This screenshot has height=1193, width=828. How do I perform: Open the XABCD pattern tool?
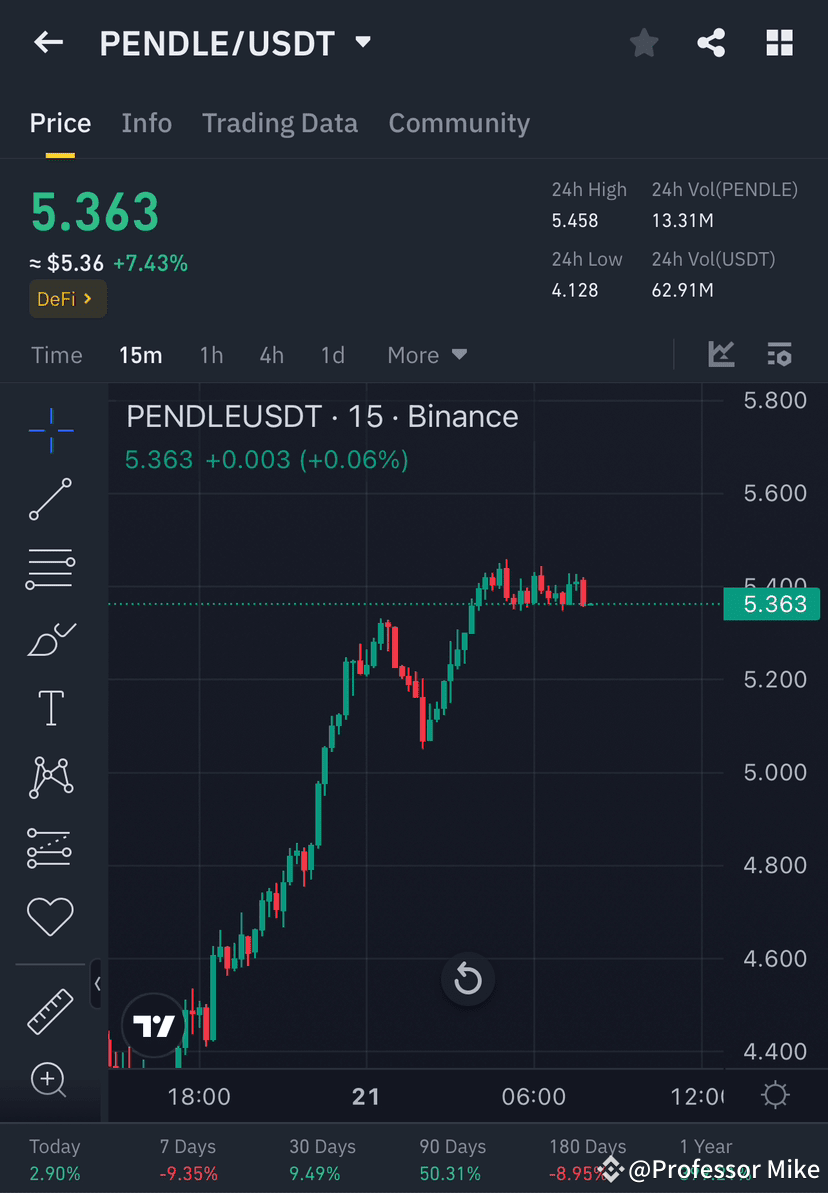tap(49, 777)
